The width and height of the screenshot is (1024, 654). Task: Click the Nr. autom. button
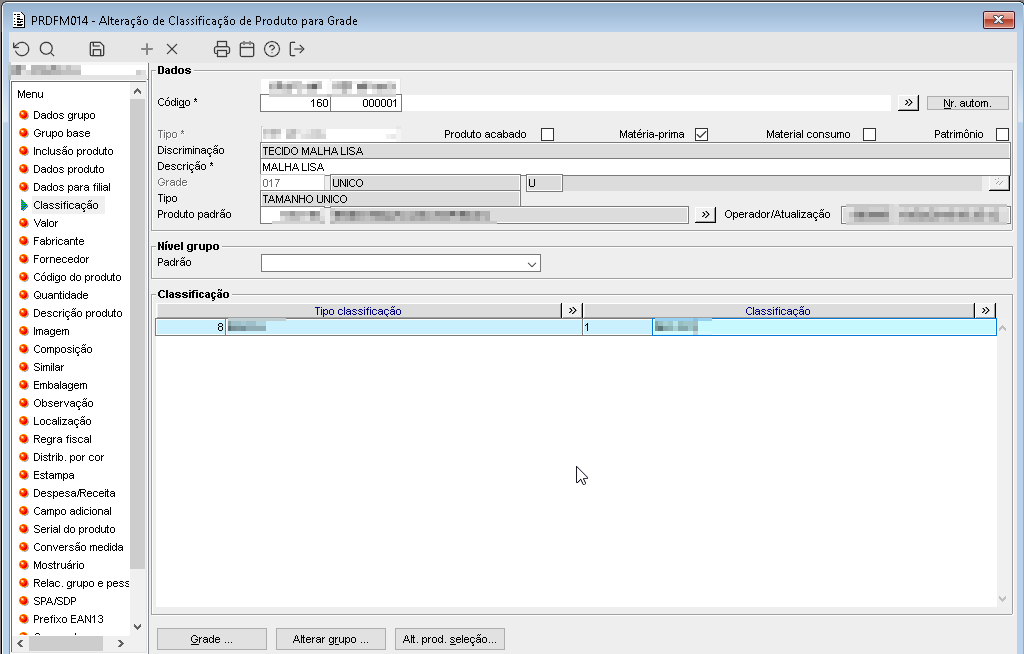click(x=967, y=103)
